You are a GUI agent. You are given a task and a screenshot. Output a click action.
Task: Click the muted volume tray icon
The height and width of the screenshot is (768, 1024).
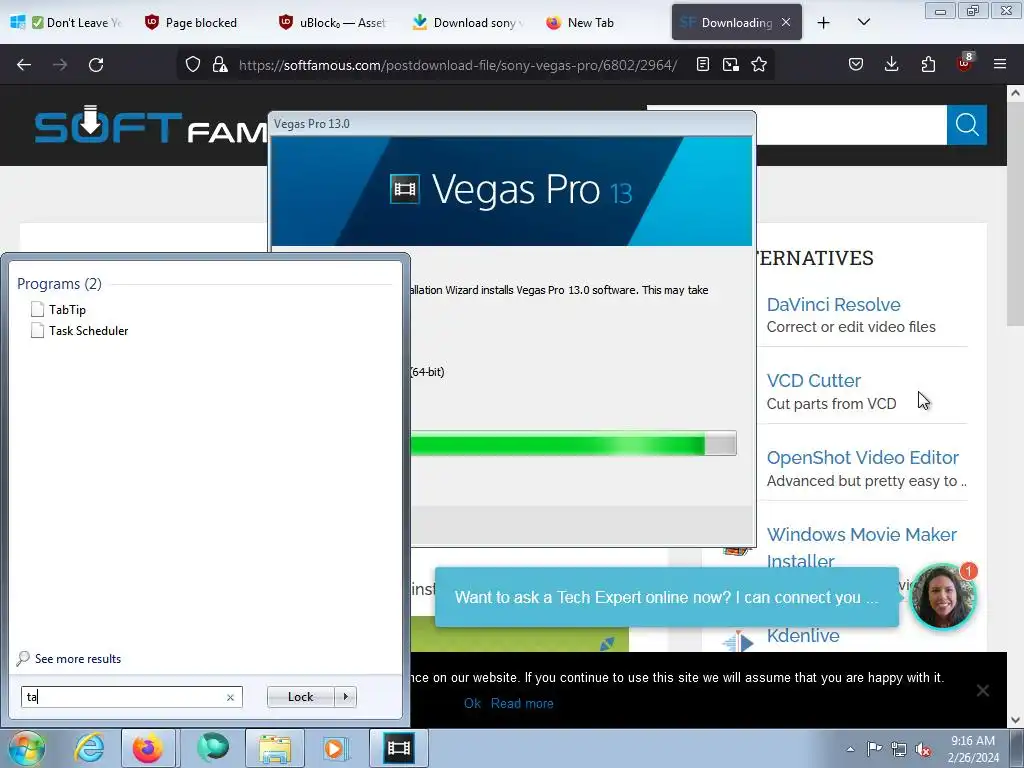[x=923, y=749]
